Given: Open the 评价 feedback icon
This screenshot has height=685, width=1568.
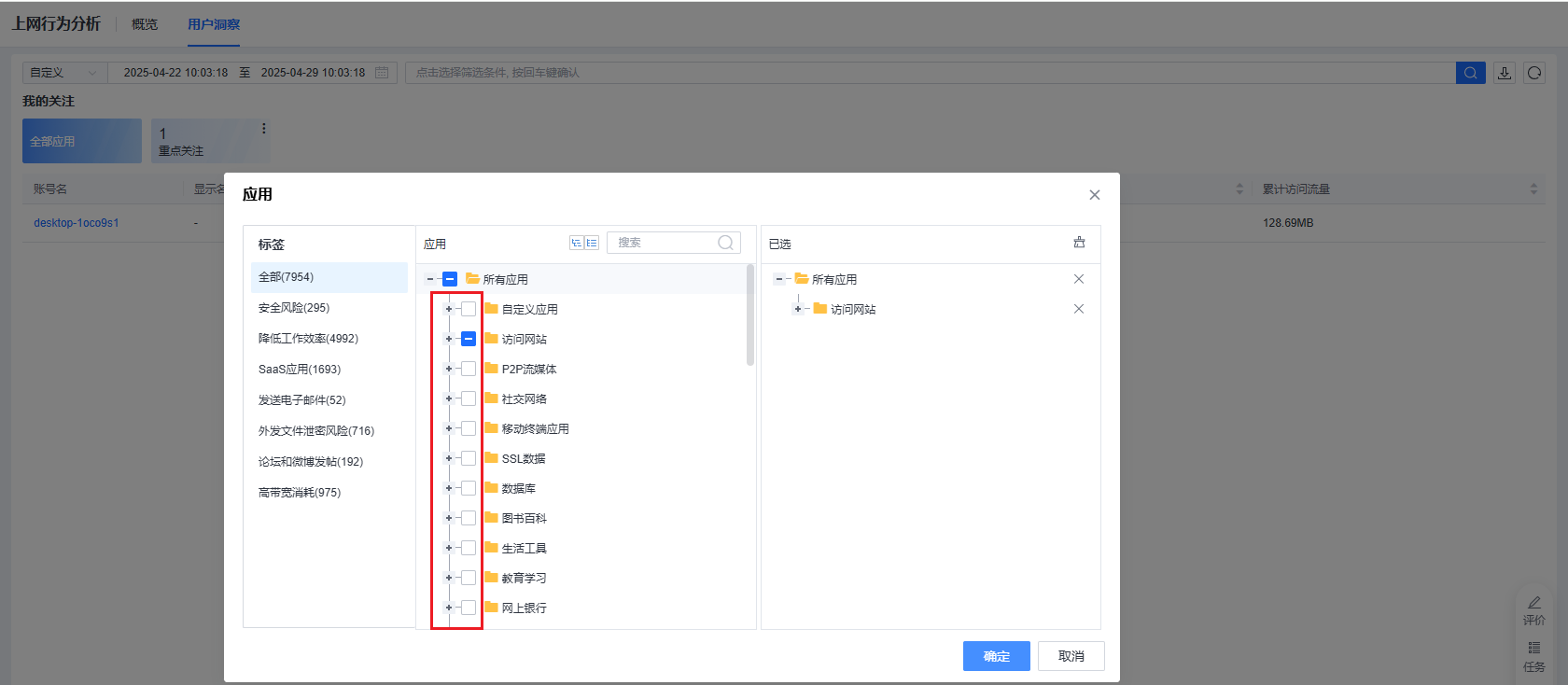Looking at the screenshot, I should pos(1533,609).
